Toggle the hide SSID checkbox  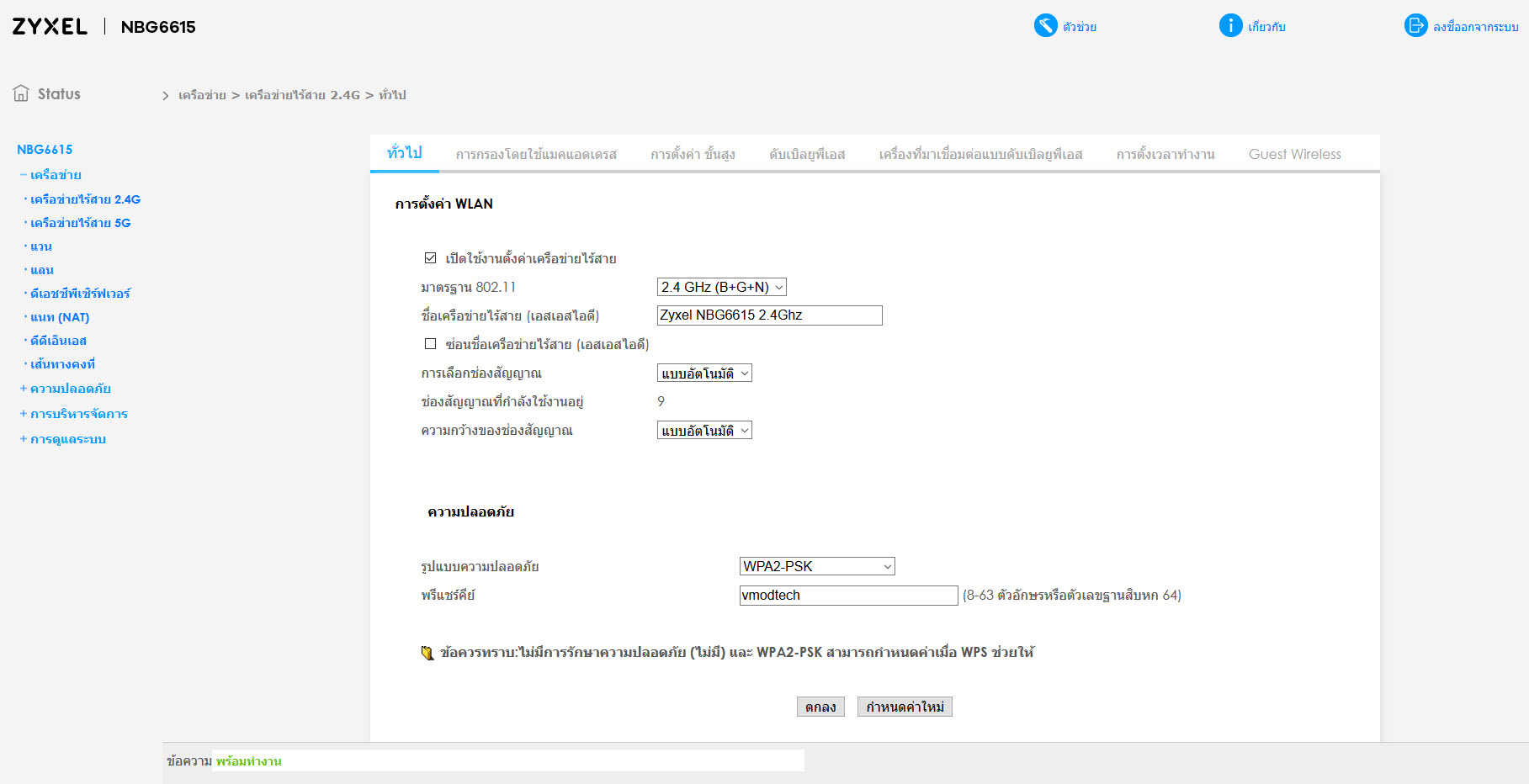pos(430,344)
